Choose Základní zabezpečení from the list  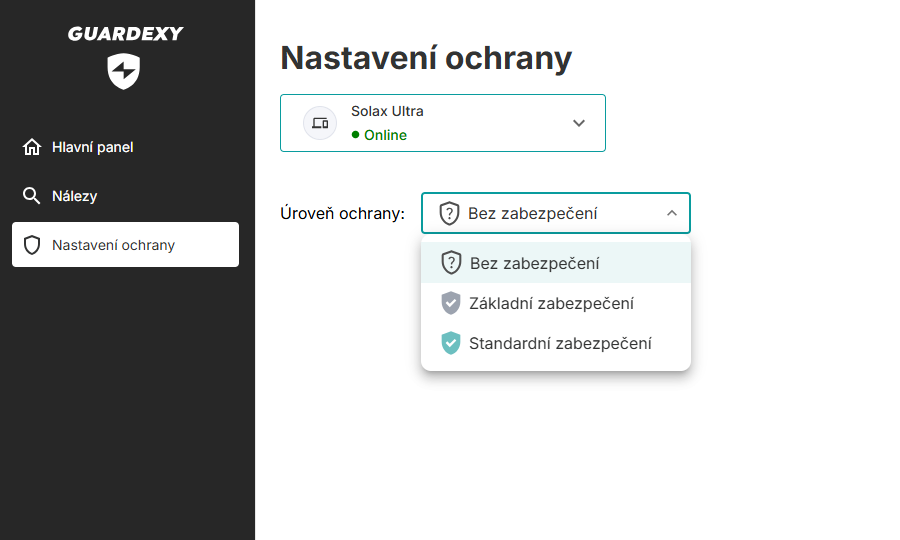551,303
